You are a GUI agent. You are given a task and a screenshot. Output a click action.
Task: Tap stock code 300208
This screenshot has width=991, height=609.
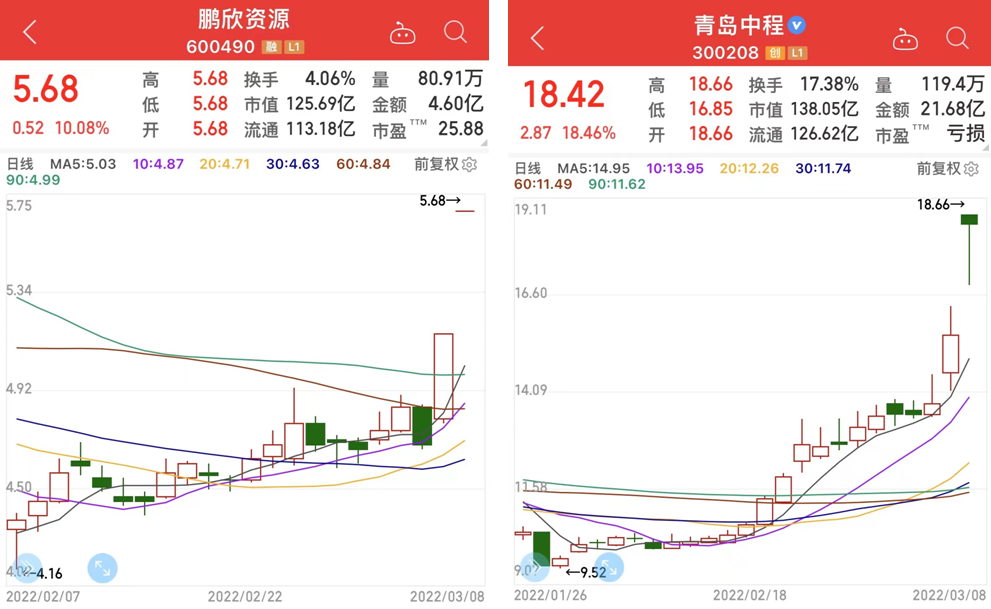[725, 53]
